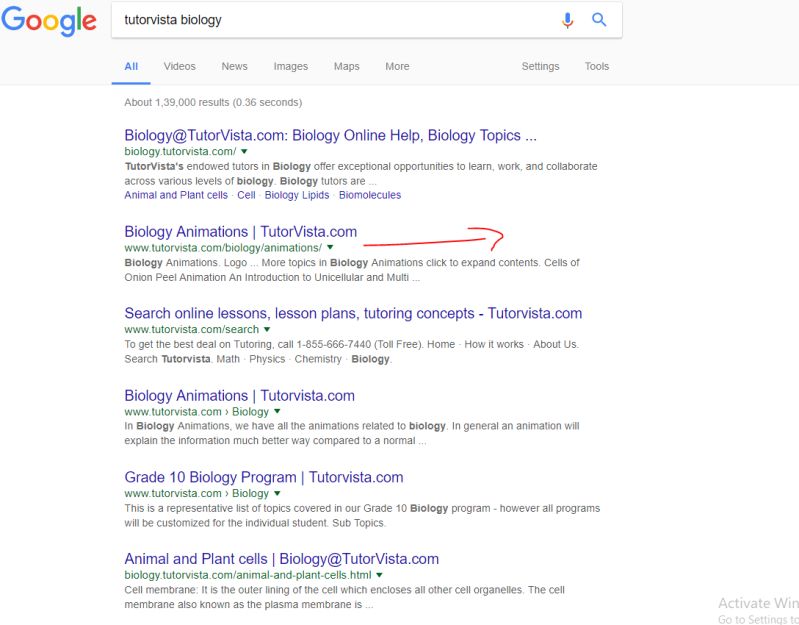This screenshot has height=625, width=799.
Task: Expand the More search categories menu
Action: click(x=397, y=66)
